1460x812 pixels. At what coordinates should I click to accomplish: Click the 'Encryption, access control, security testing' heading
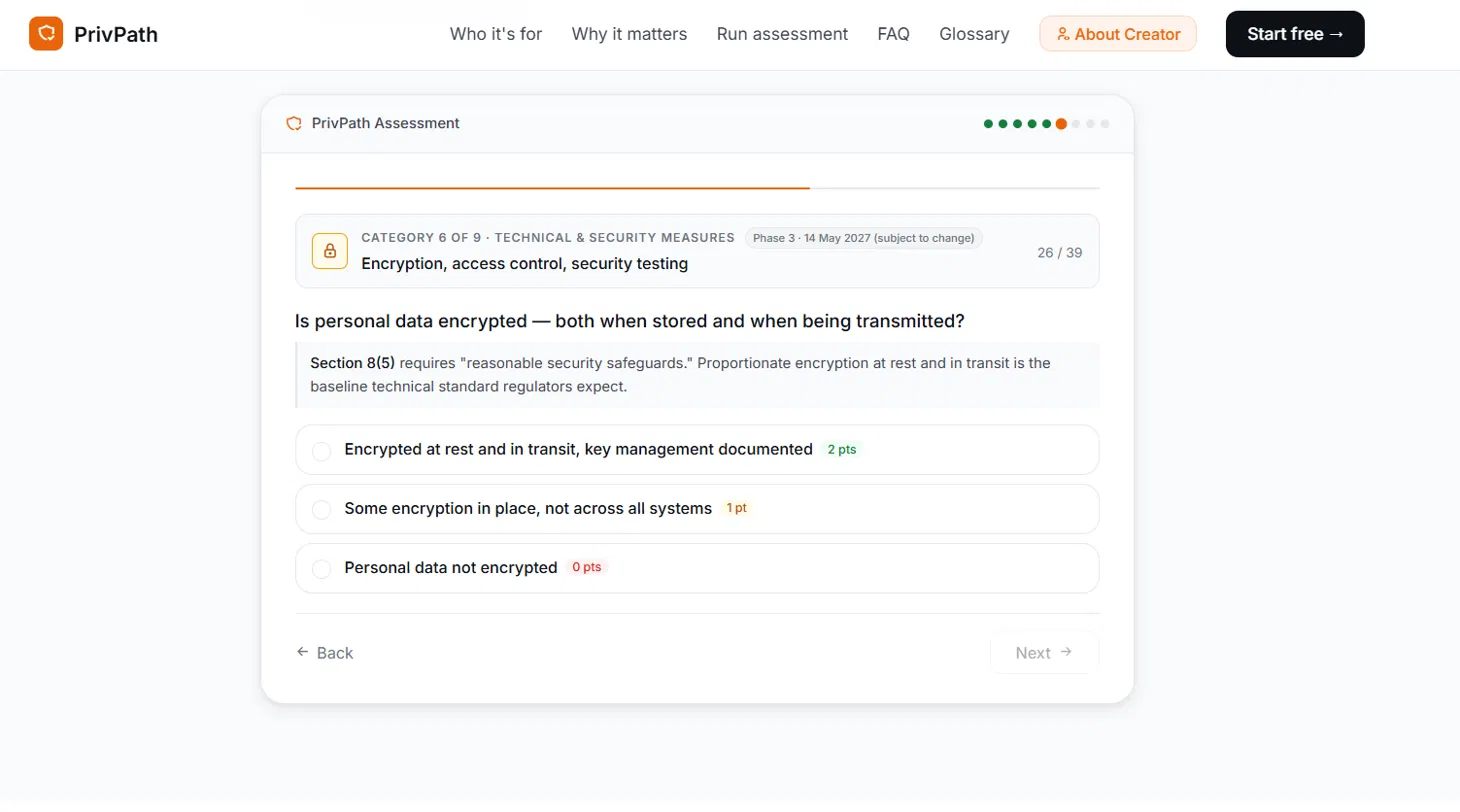(x=524, y=264)
